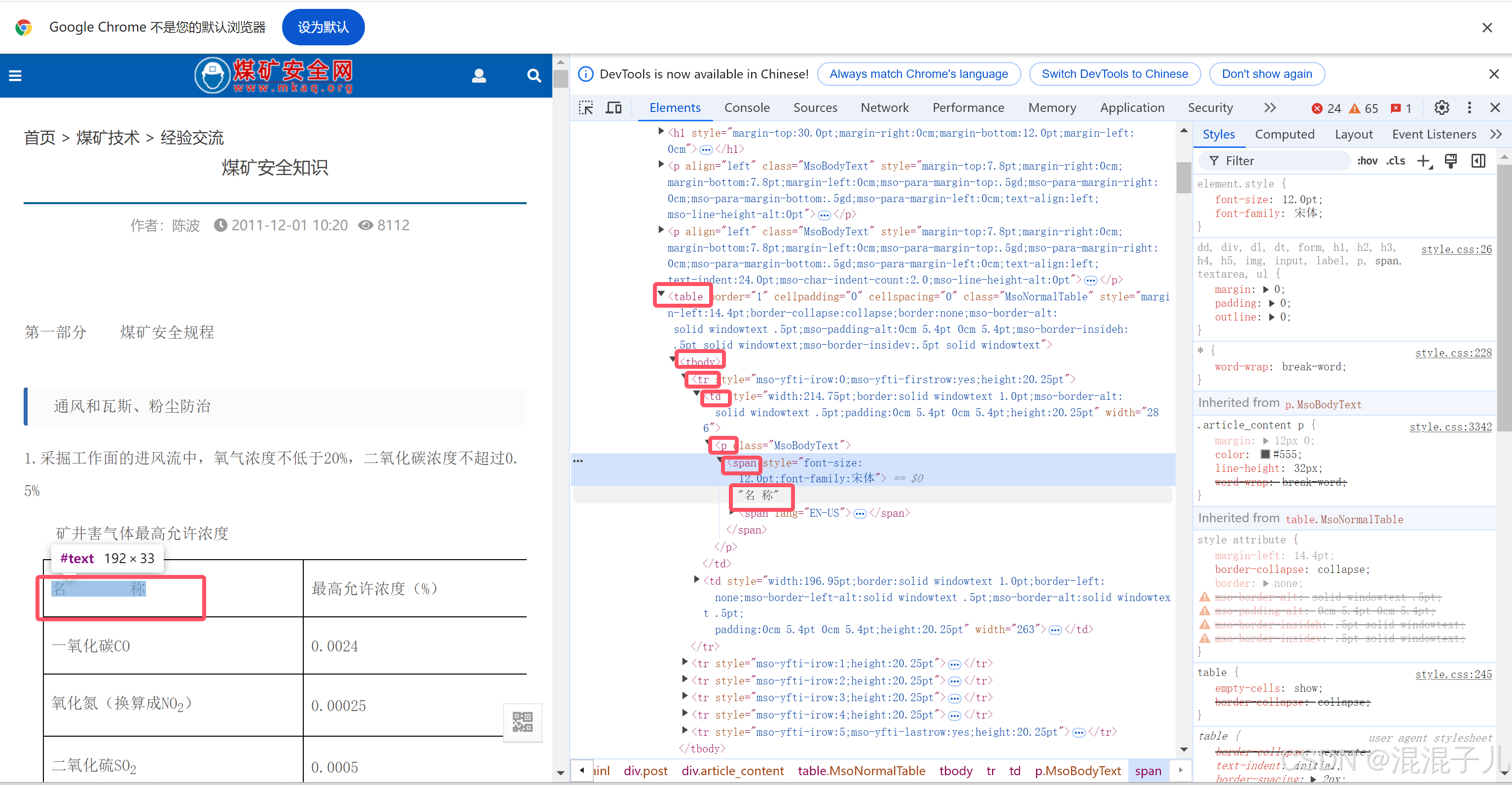Open the style.css:3342 source link
The height and width of the screenshot is (785, 1512).
pyautogui.click(x=1450, y=427)
